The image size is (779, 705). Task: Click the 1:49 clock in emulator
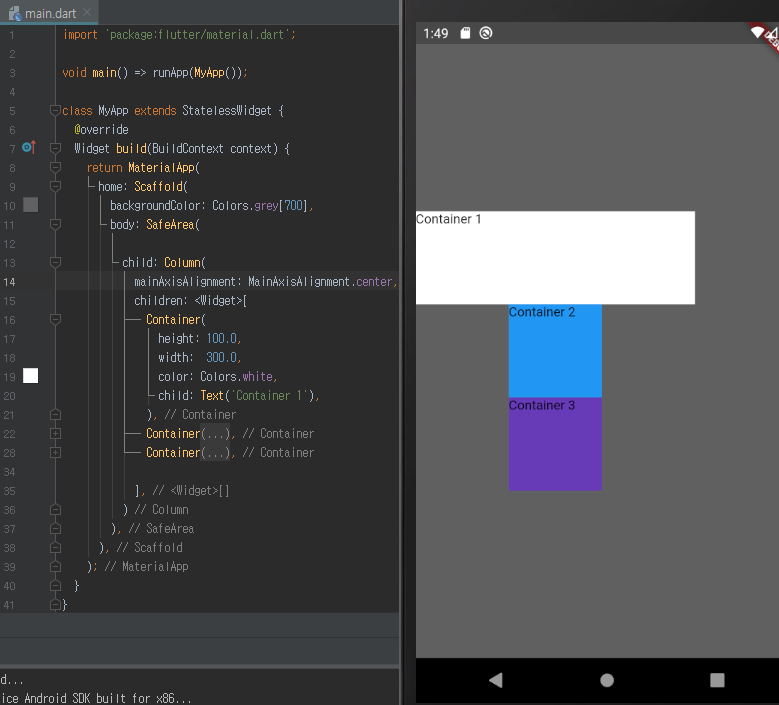point(436,33)
